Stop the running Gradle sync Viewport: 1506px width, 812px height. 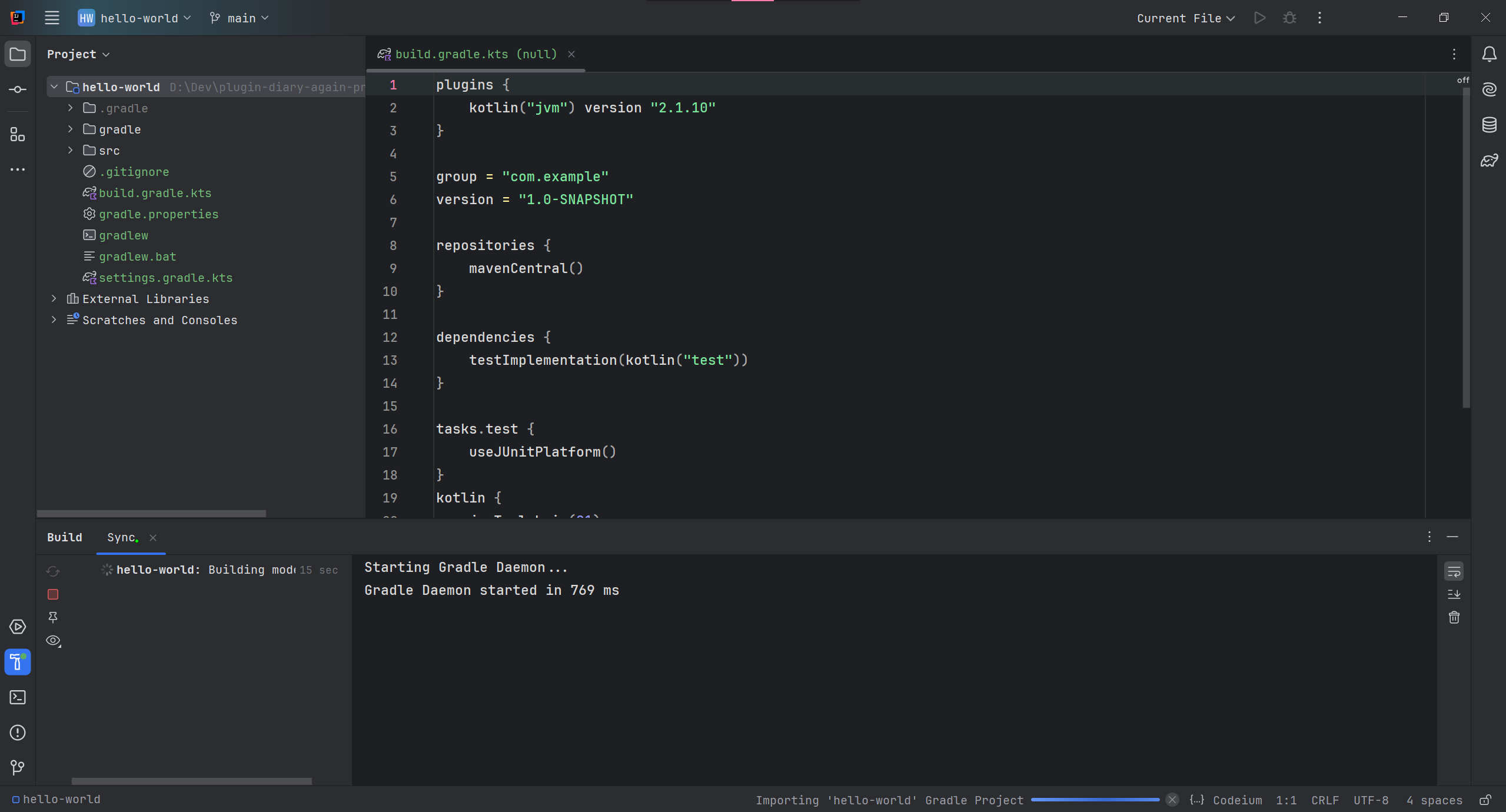point(53,594)
